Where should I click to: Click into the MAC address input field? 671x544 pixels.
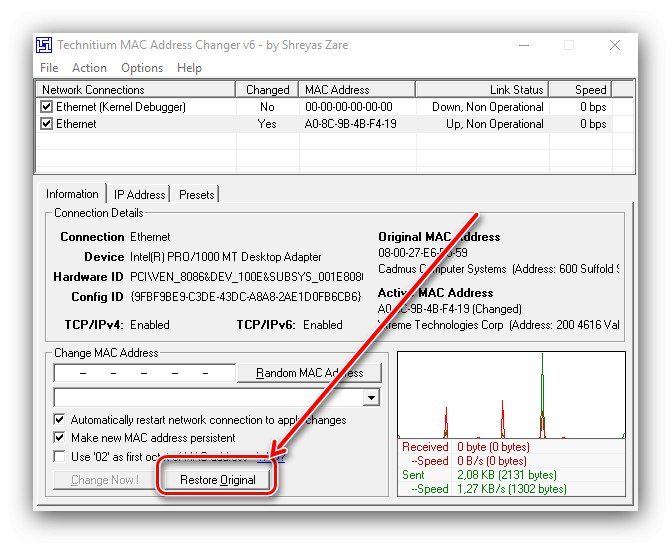coord(145,373)
